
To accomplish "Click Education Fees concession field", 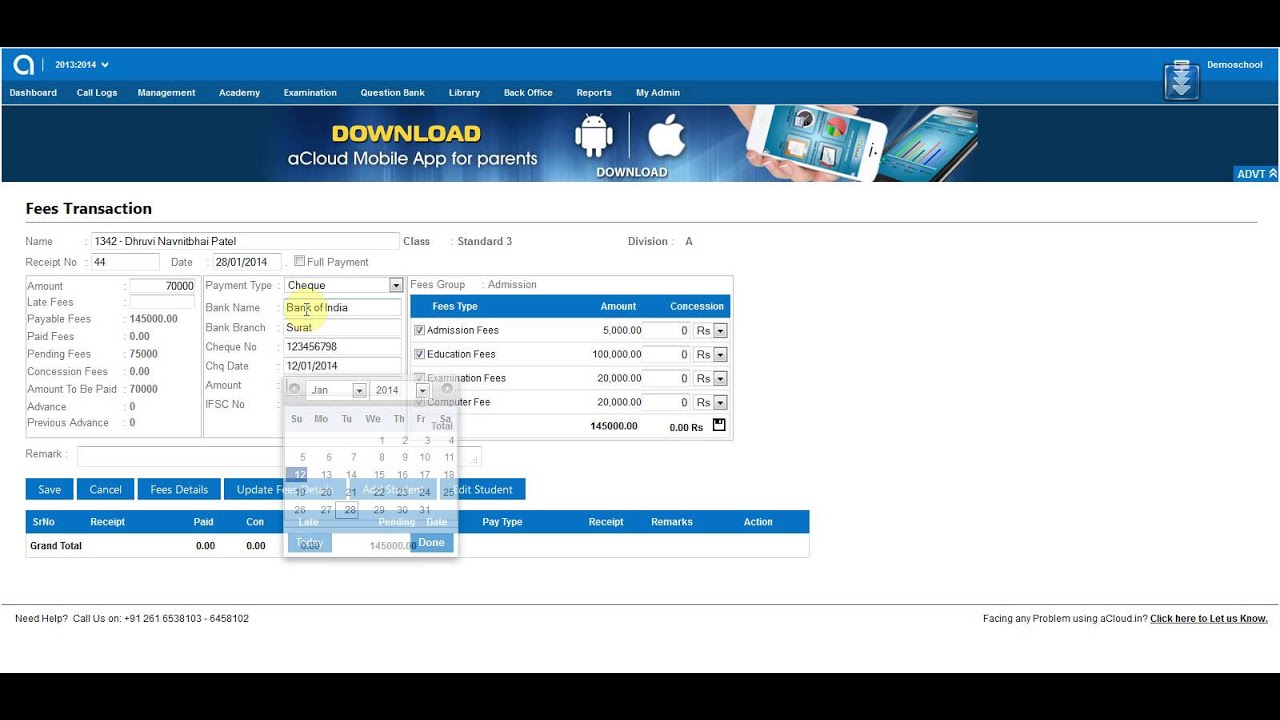I will pos(666,354).
